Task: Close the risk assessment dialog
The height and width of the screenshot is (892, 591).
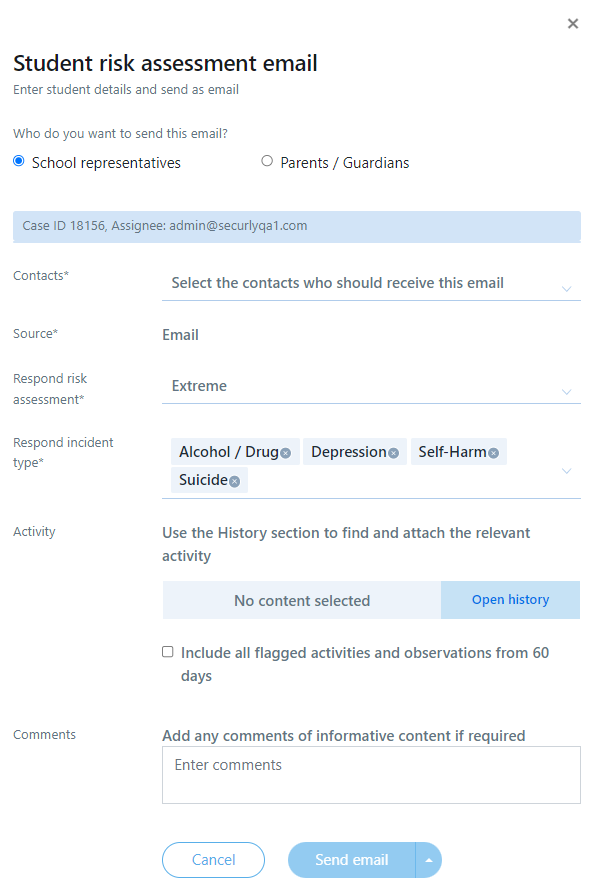Action: pos(573,24)
